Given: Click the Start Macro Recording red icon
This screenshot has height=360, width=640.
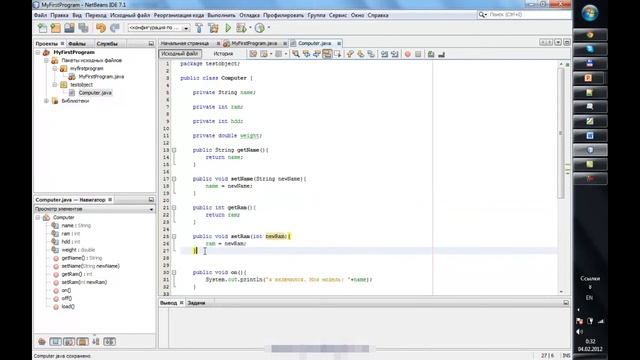Looking at the screenshot, I should click(407, 54).
